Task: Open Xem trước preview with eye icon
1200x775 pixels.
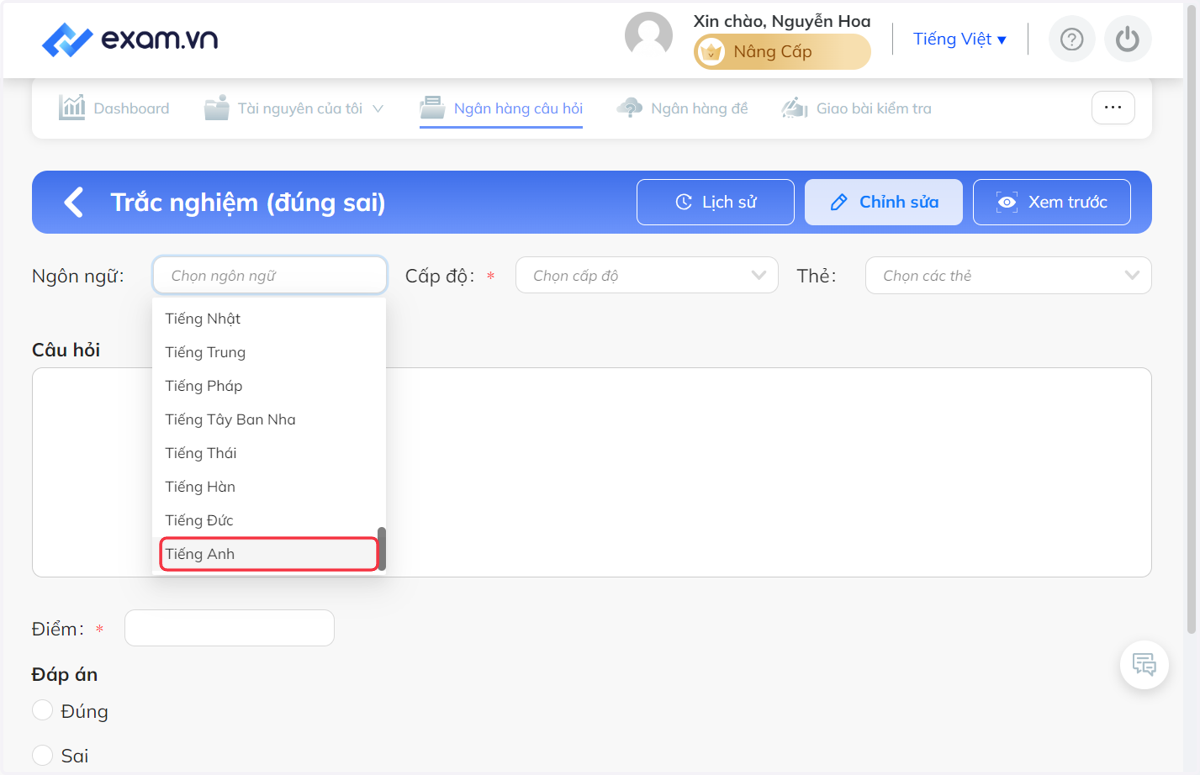Action: pyautogui.click(x=1052, y=202)
